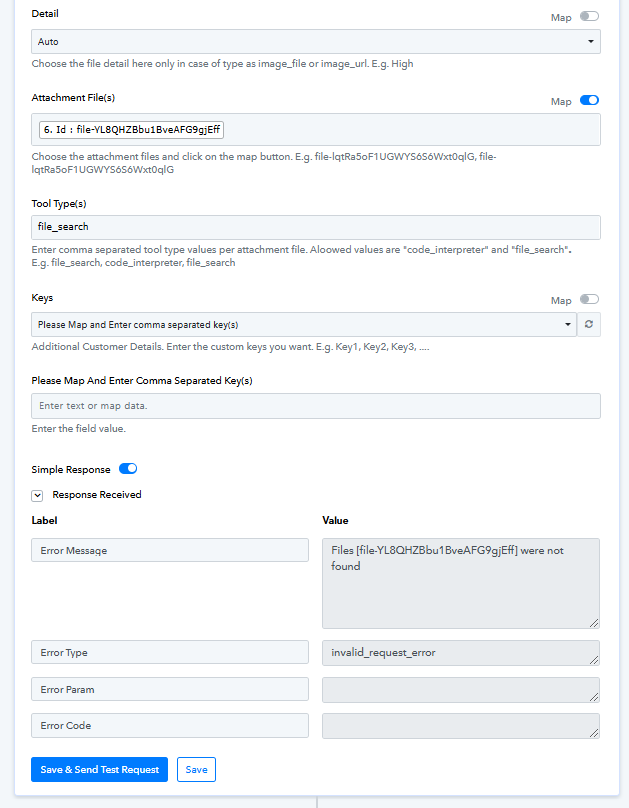Viewport: 629px width, 808px height.
Task: Click the Error Type value resize handle
Action: (594, 660)
